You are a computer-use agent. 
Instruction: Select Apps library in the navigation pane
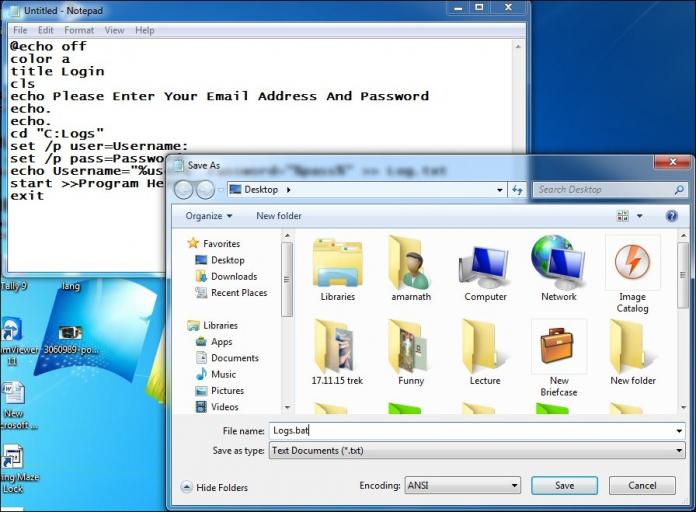tap(214, 342)
